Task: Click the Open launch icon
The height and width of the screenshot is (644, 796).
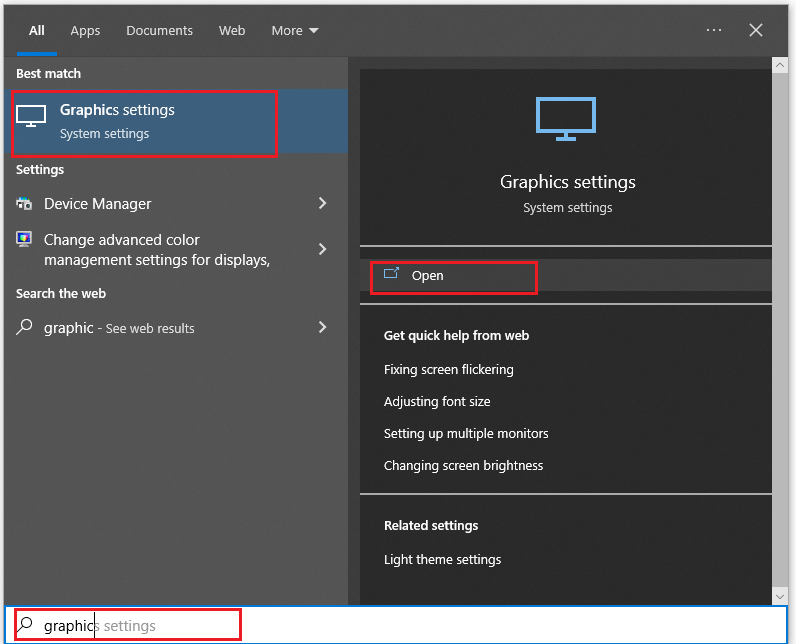Action: [391, 273]
